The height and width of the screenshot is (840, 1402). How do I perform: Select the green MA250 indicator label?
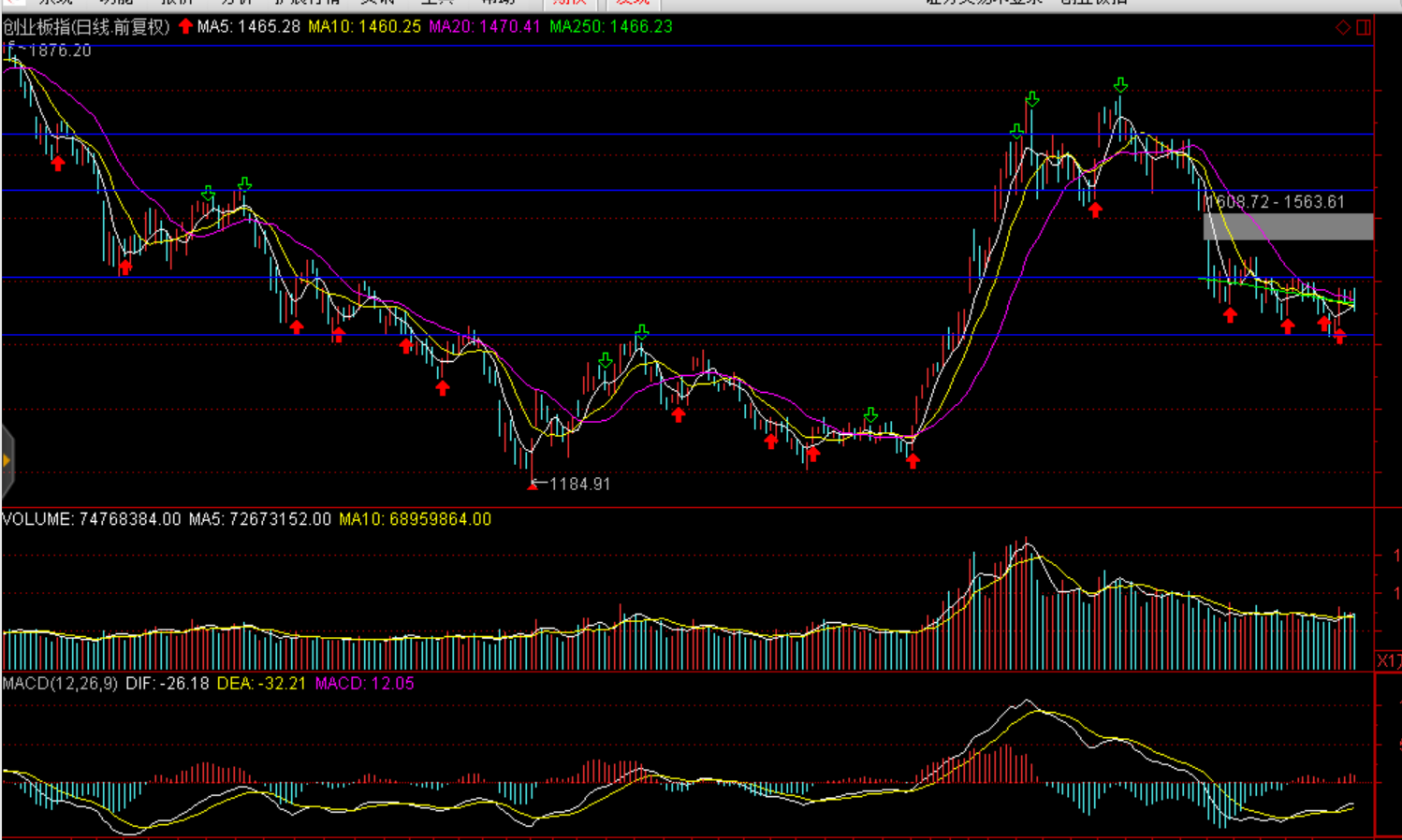[610, 27]
